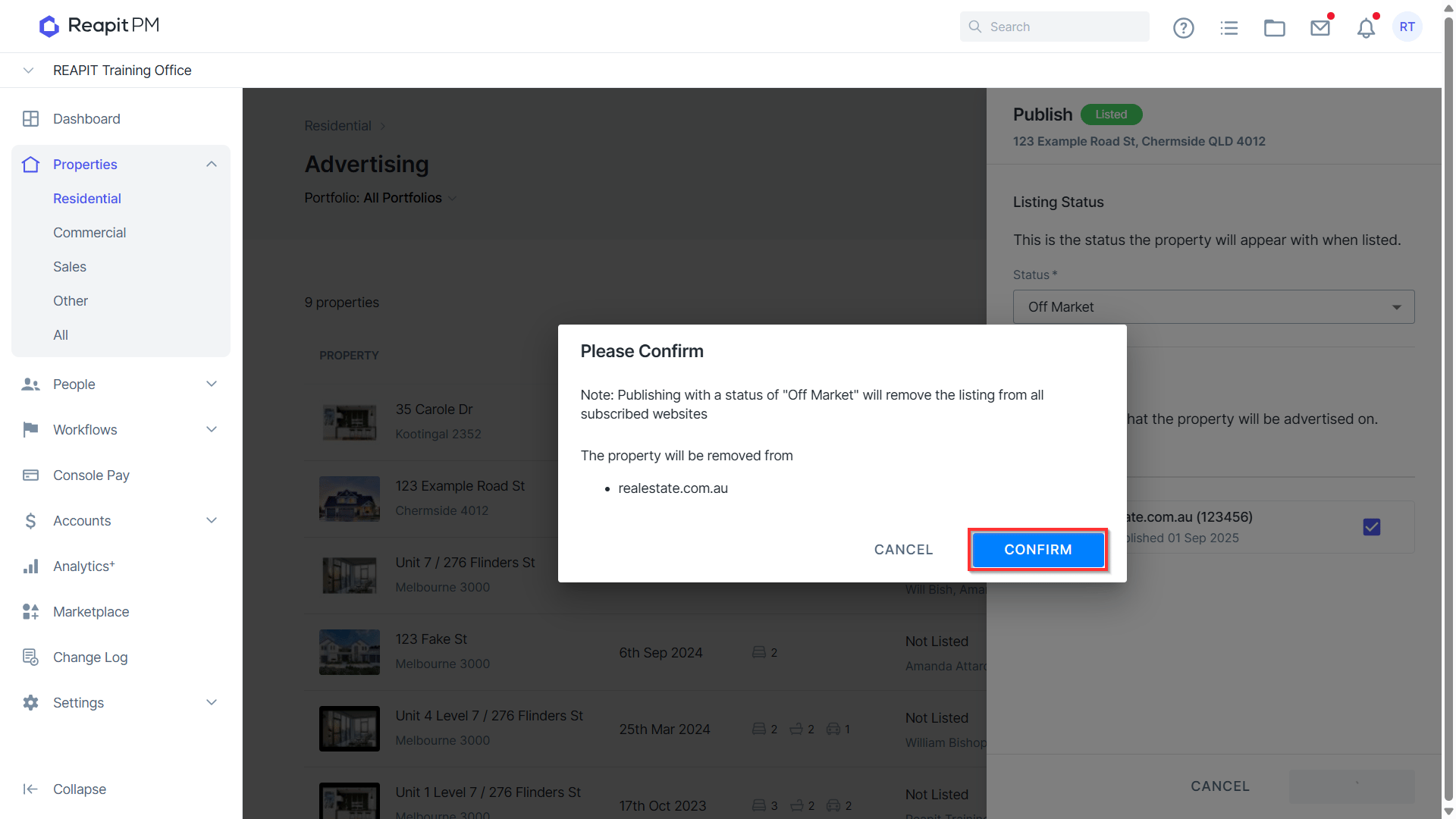Open the task list icon in header

tap(1228, 27)
